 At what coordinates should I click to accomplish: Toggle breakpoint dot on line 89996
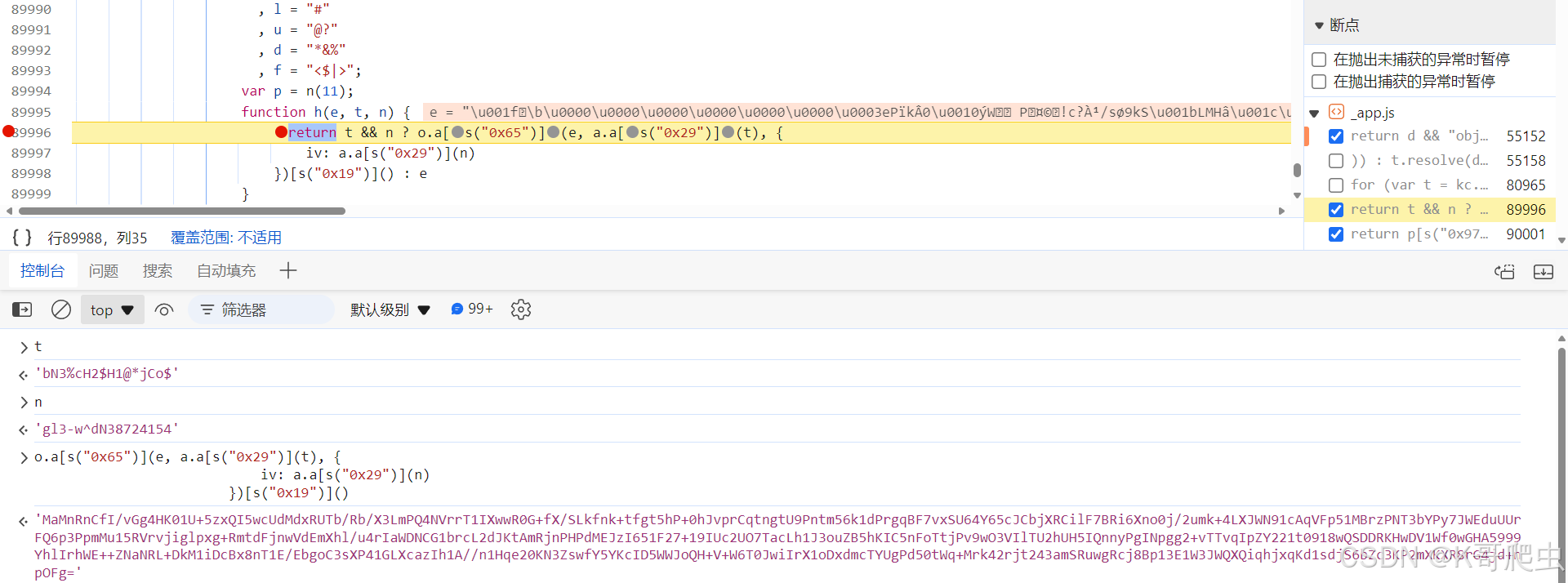[x=8, y=131]
